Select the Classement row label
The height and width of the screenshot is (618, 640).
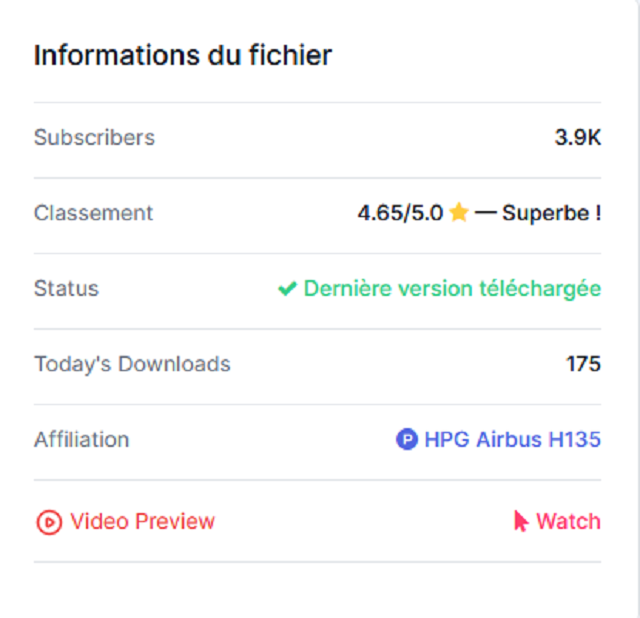[93, 213]
